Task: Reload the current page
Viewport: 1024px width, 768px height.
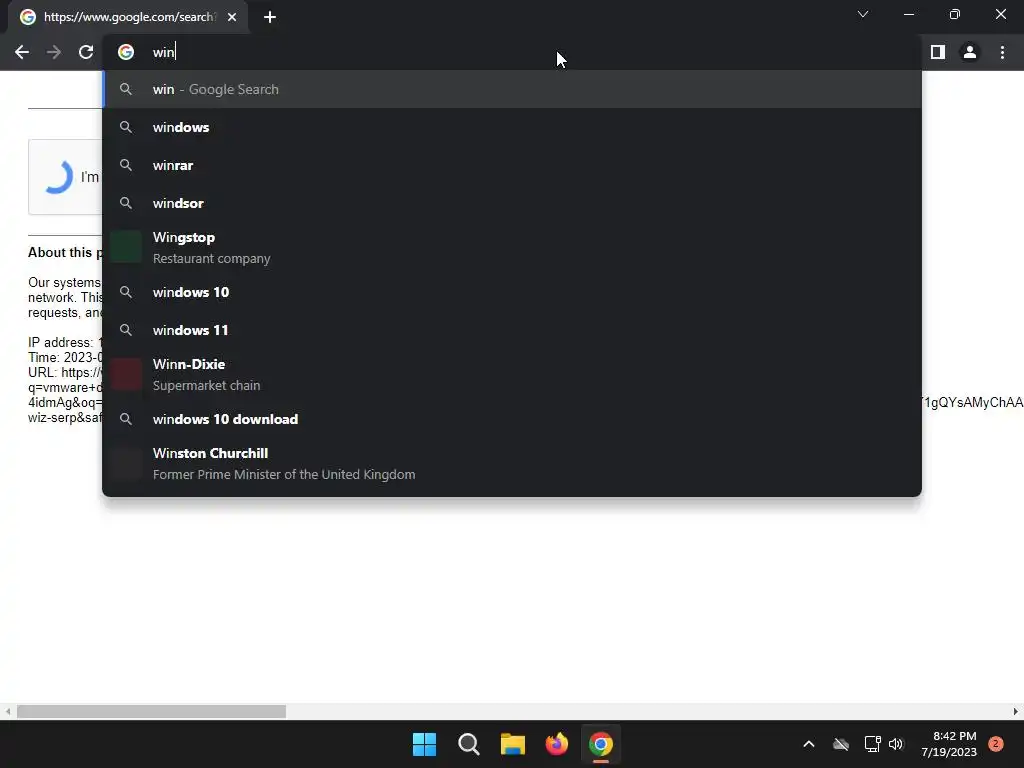Action: [x=86, y=52]
